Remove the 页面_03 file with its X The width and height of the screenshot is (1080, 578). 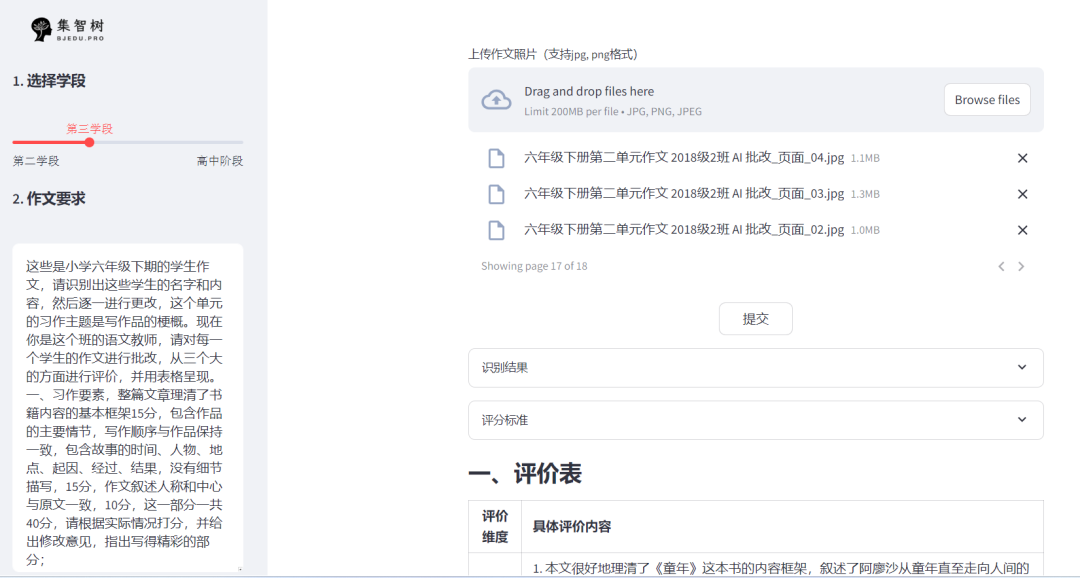click(x=1022, y=193)
